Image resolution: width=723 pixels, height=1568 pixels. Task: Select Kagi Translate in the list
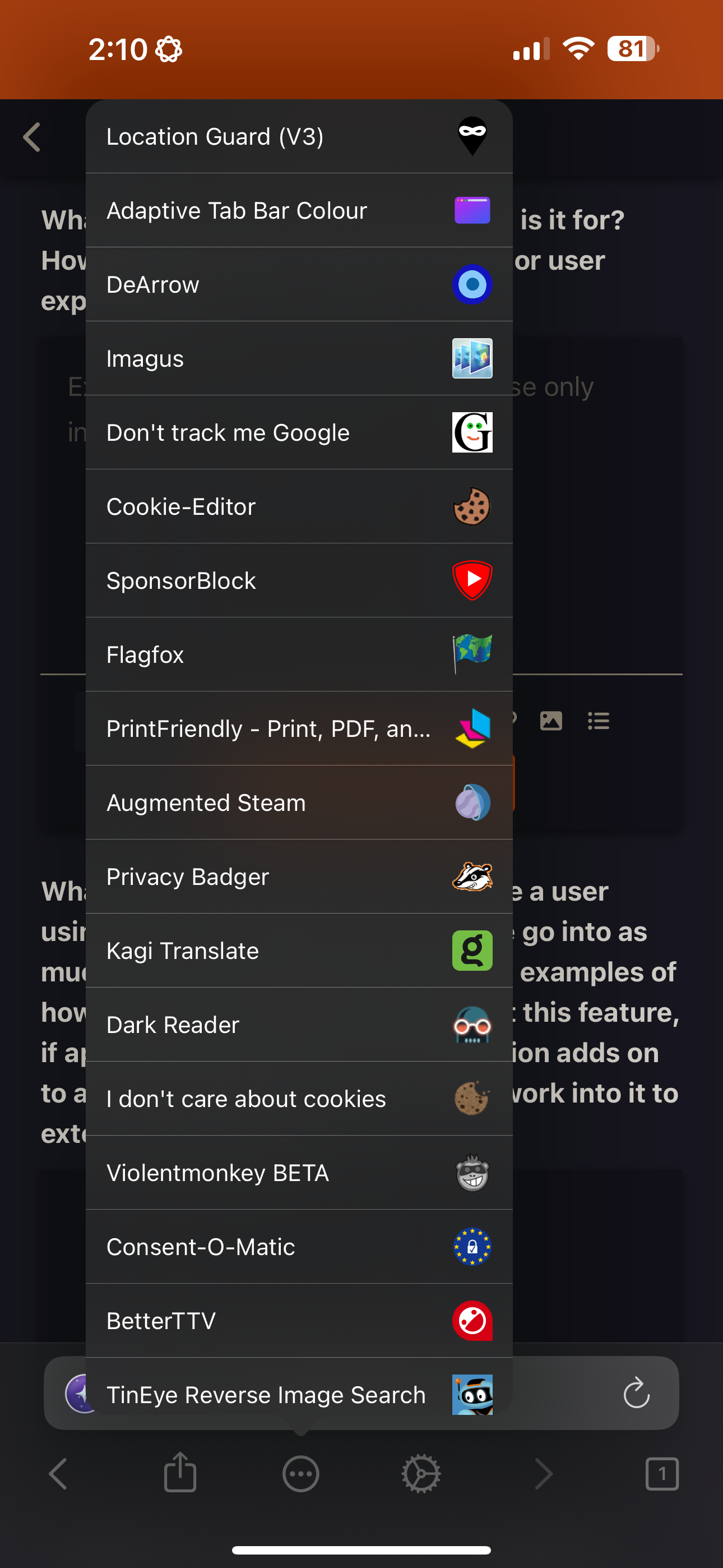tap(298, 950)
